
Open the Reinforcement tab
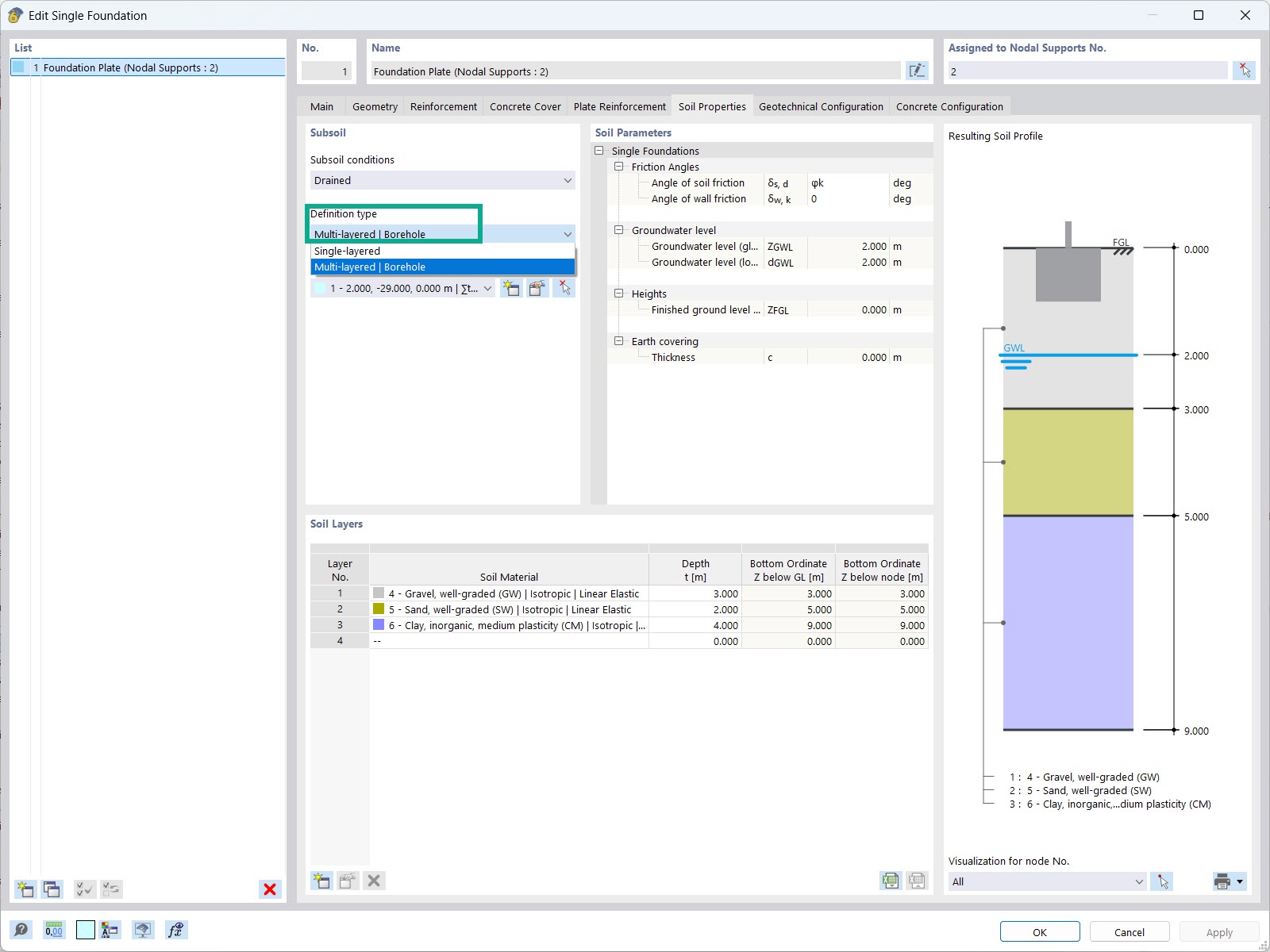(444, 106)
